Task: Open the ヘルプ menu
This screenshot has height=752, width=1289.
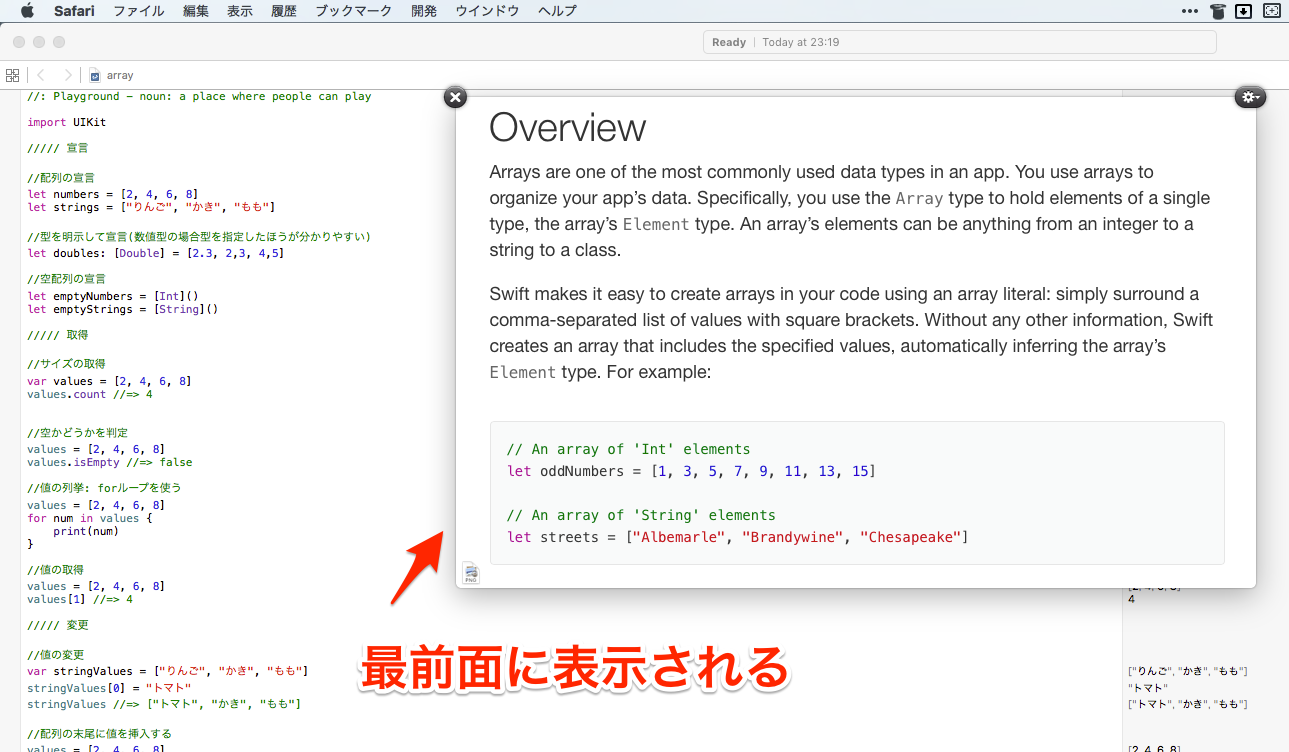Action: click(x=557, y=11)
